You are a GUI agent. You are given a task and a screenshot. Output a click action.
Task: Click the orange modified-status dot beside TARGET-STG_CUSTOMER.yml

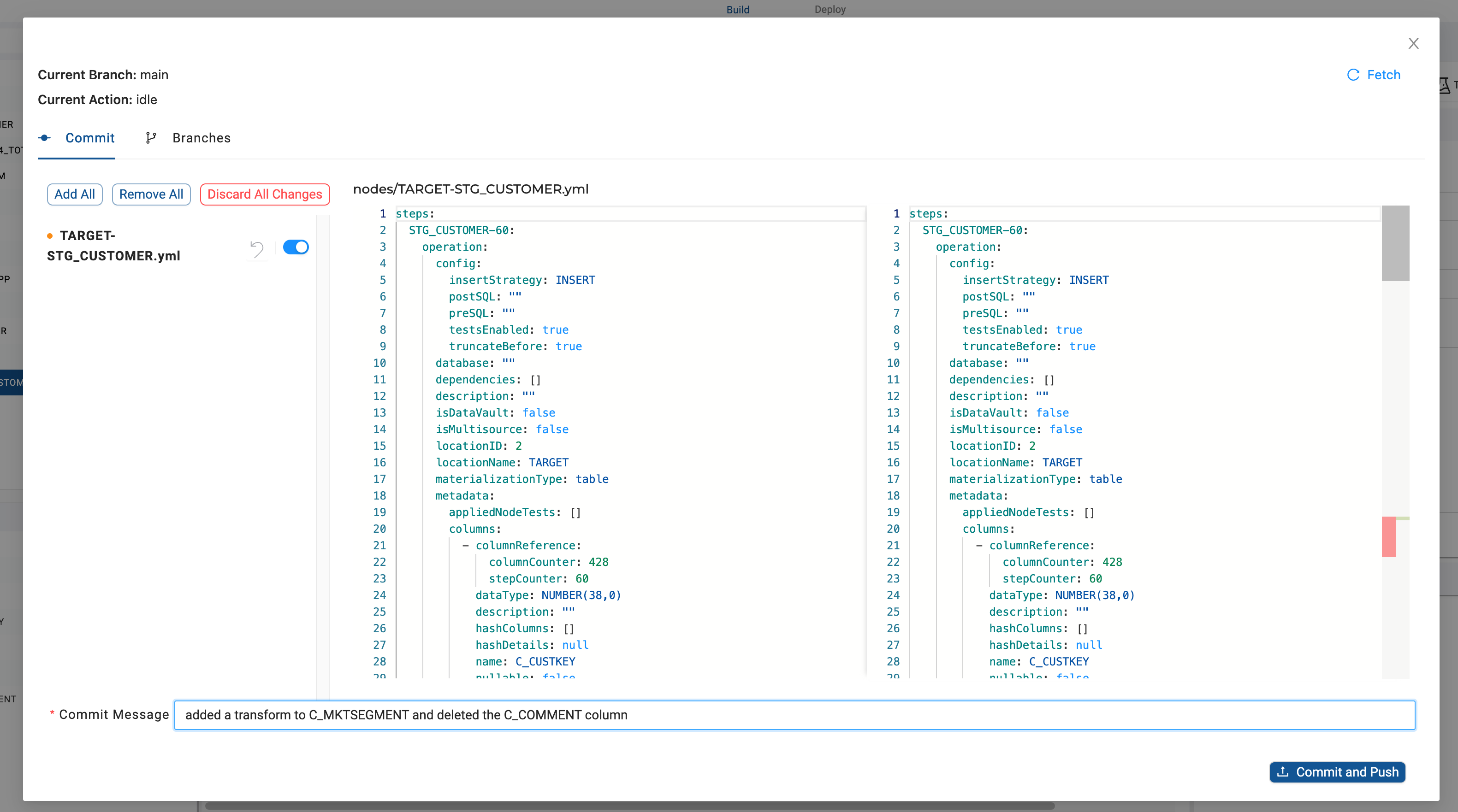[x=50, y=236]
